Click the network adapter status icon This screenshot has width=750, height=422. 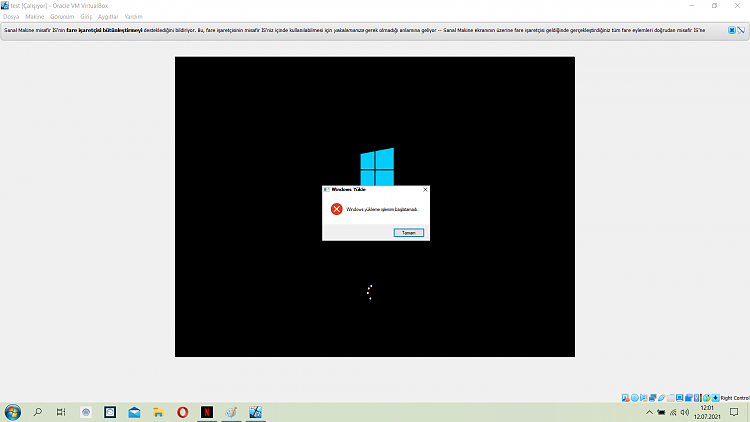652,398
